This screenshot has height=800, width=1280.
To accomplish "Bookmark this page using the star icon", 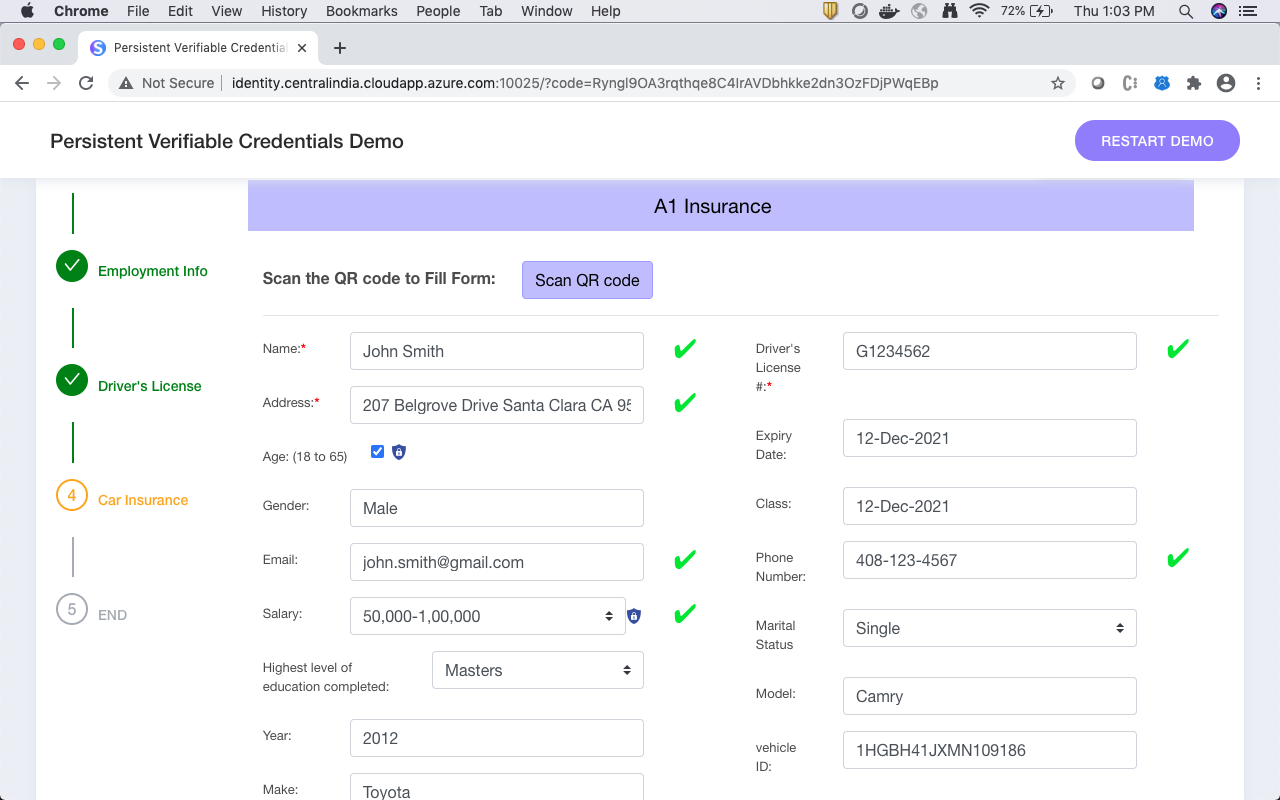I will pos(1058,83).
